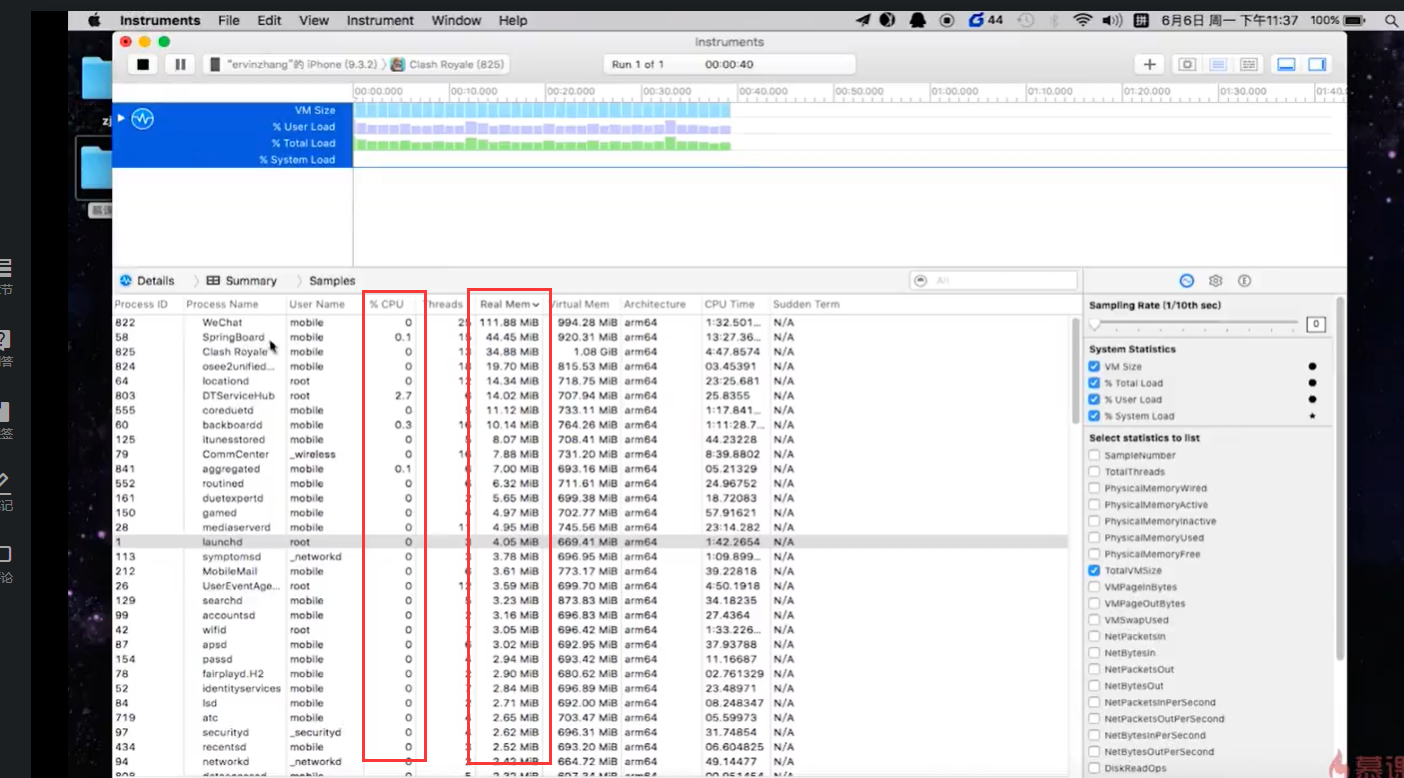Click the Telegram paper-plane menu bar icon

[x=864, y=20]
